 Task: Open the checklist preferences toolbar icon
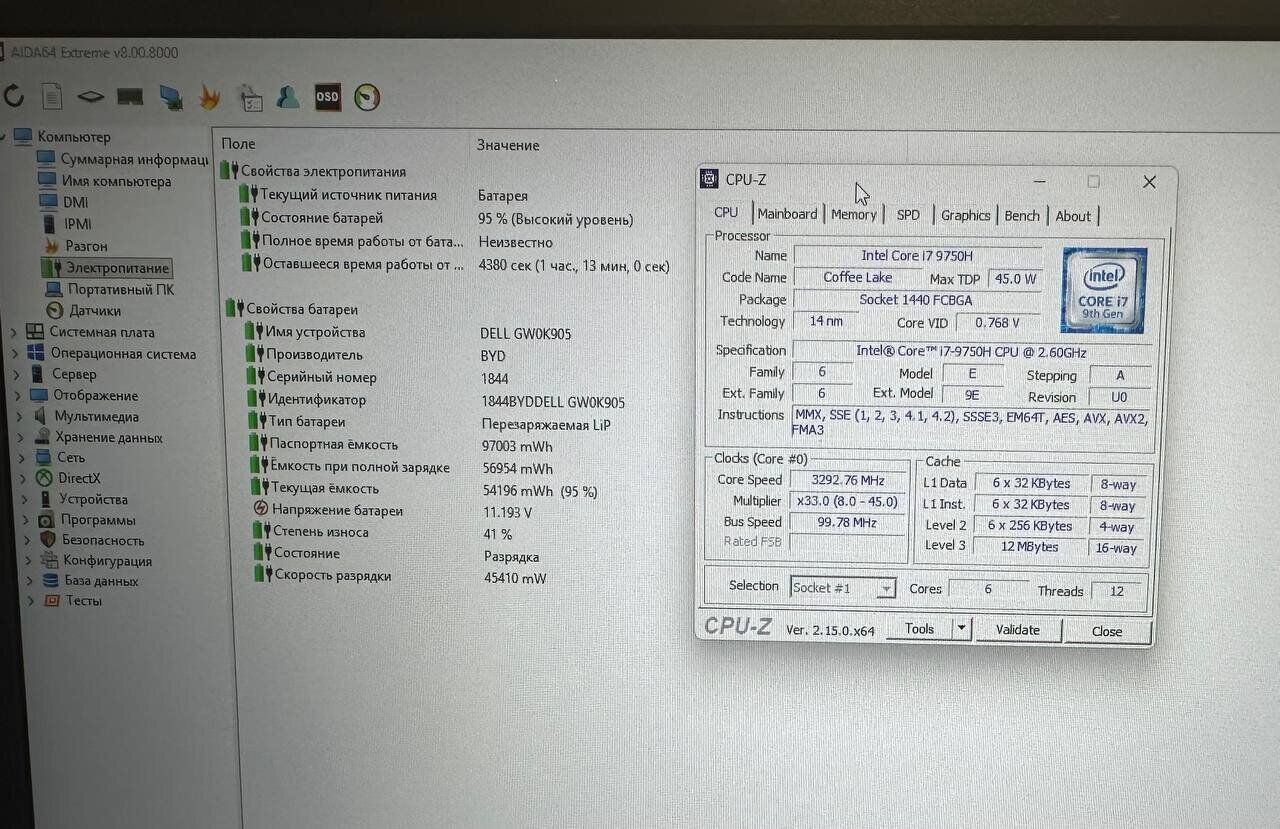click(x=250, y=98)
